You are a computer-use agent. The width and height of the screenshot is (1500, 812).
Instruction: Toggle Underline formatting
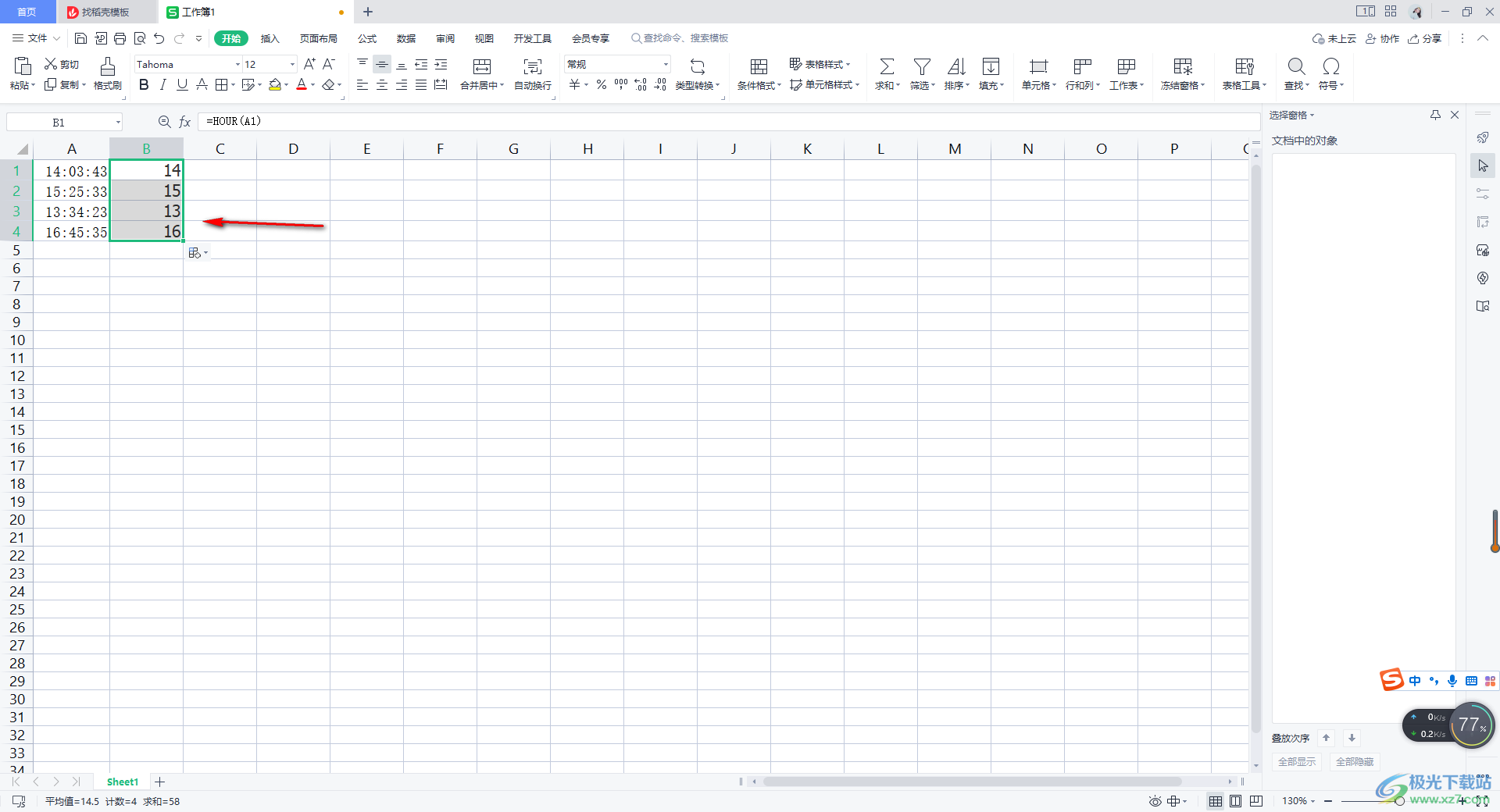click(x=182, y=84)
